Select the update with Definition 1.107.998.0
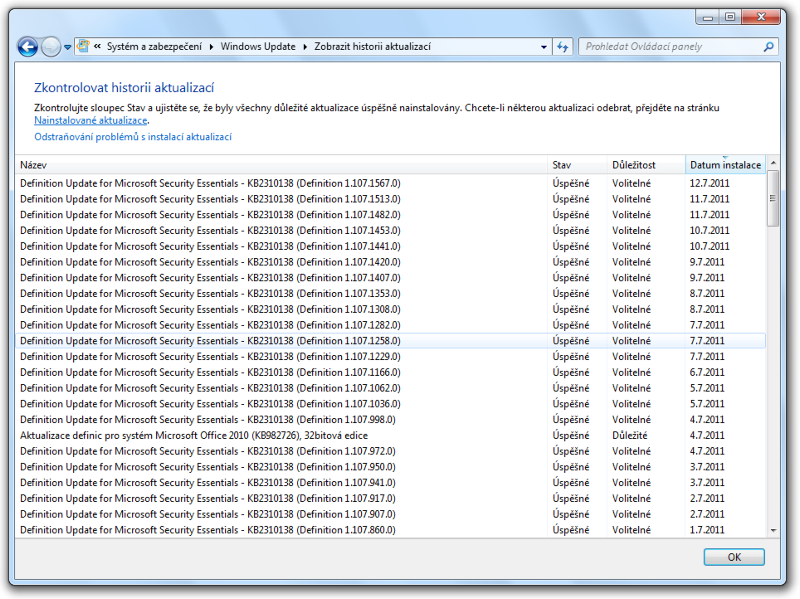 pyautogui.click(x=391, y=420)
